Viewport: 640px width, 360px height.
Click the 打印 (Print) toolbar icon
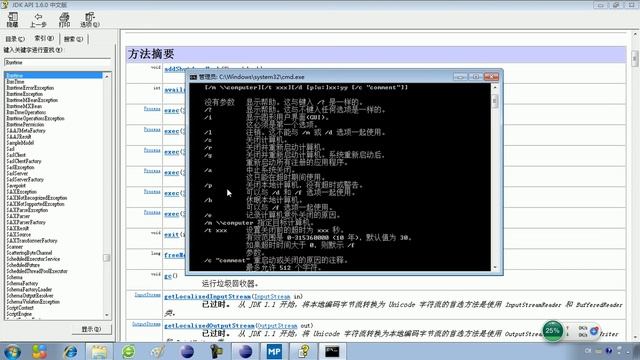click(64, 19)
